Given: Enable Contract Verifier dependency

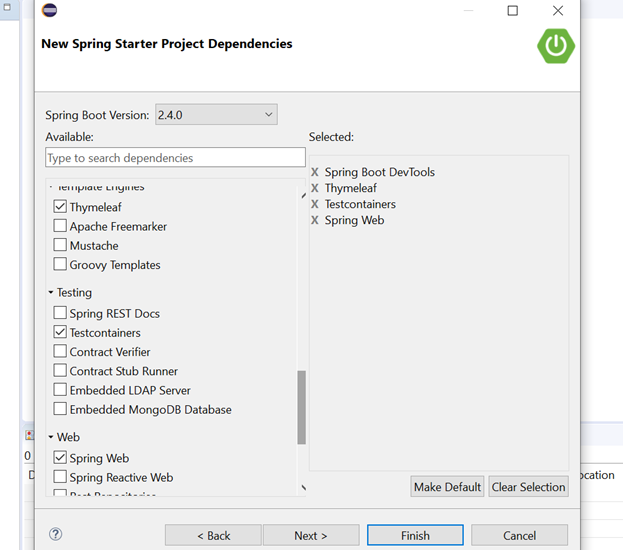Looking at the screenshot, I should tap(60, 351).
